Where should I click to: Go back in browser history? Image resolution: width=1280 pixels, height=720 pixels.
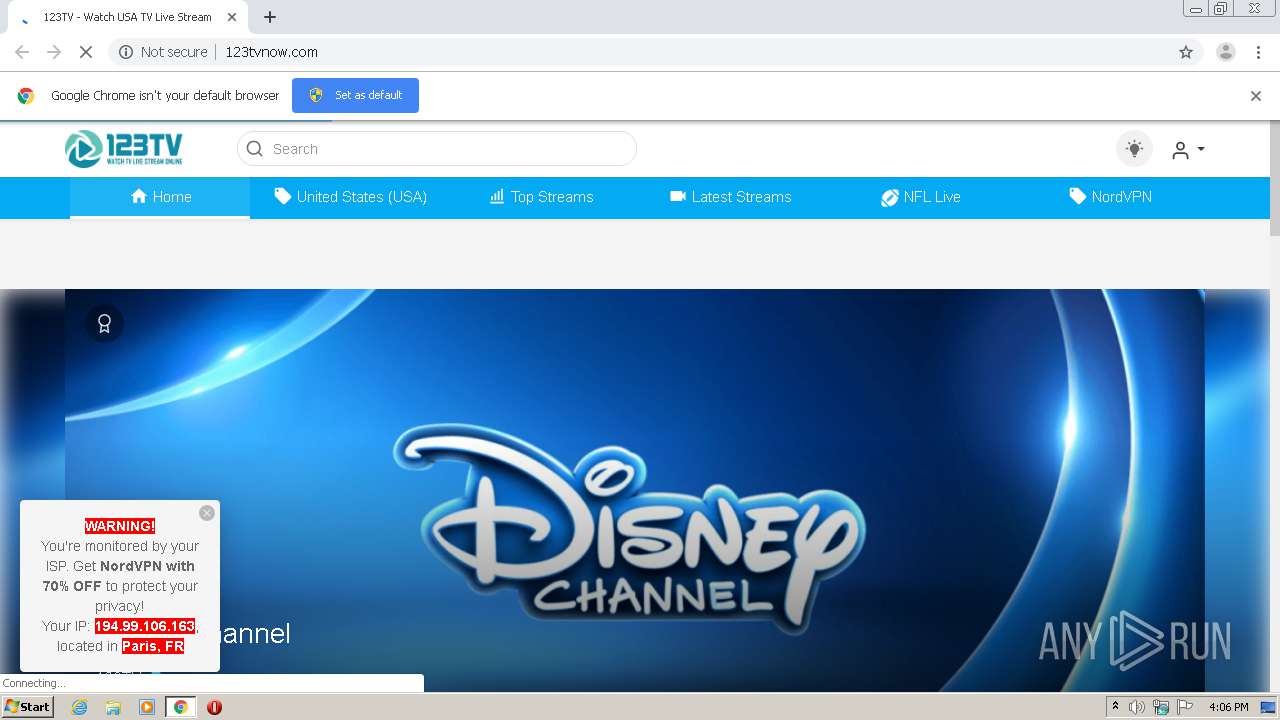(x=22, y=52)
